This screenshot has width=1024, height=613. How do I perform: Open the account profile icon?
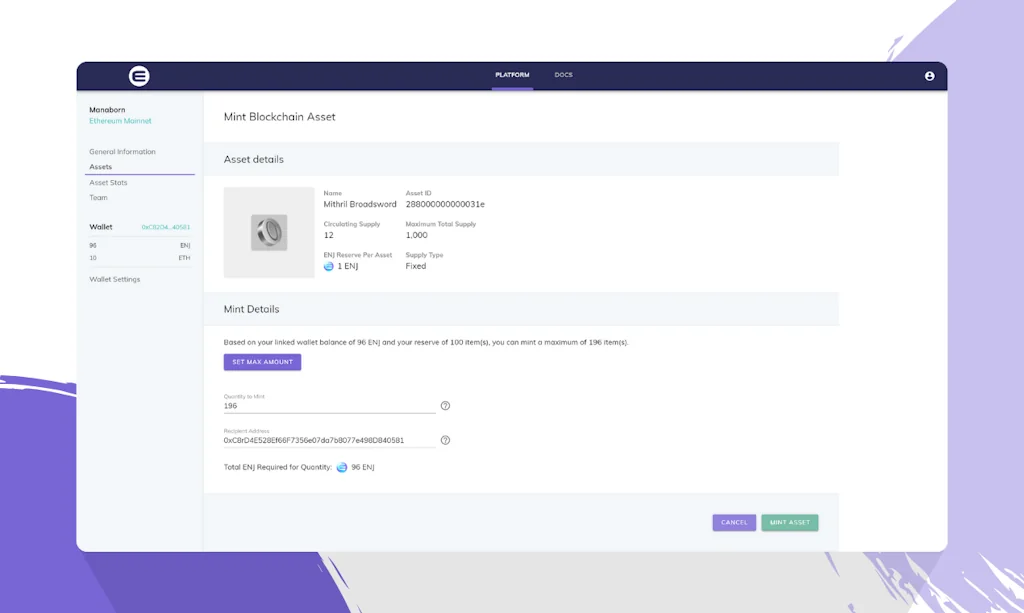point(929,75)
